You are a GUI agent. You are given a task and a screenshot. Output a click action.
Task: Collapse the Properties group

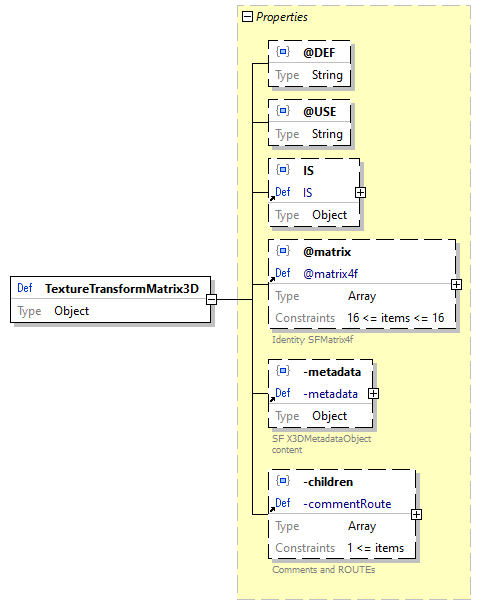[x=247, y=17]
